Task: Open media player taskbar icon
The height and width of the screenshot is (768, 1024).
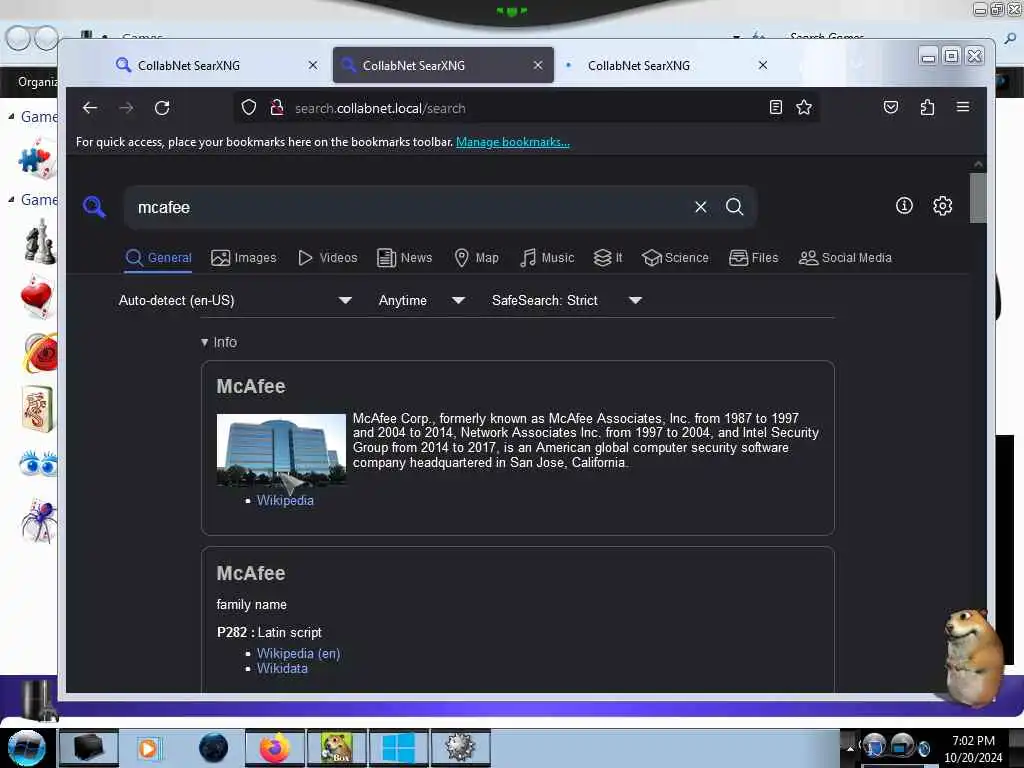Action: [x=148, y=748]
